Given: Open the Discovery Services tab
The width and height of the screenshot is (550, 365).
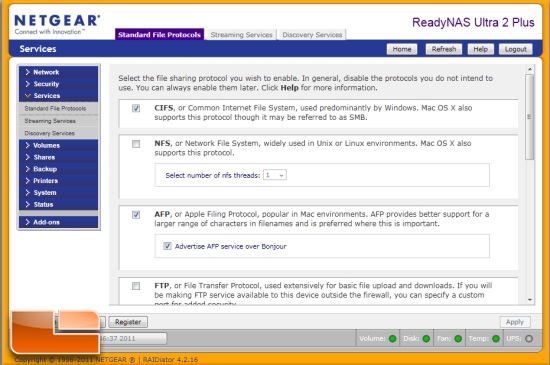Looking at the screenshot, I should [312, 35].
